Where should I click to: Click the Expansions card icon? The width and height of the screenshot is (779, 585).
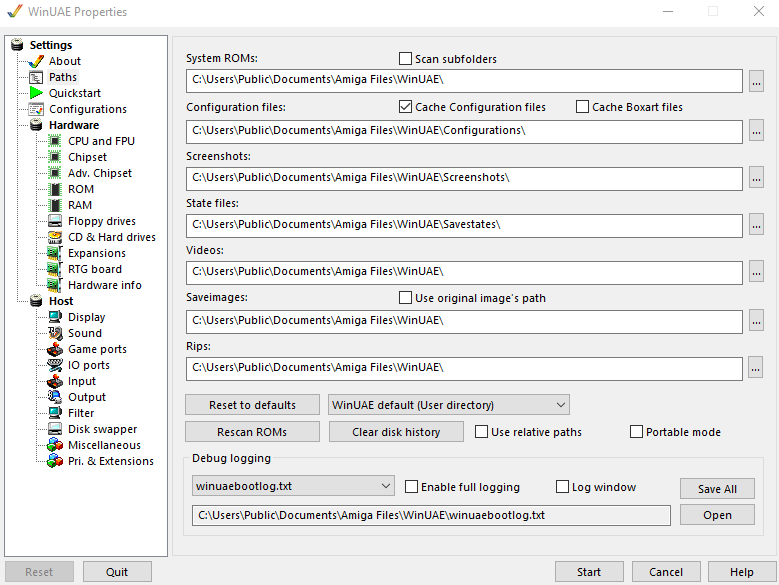[x=55, y=253]
